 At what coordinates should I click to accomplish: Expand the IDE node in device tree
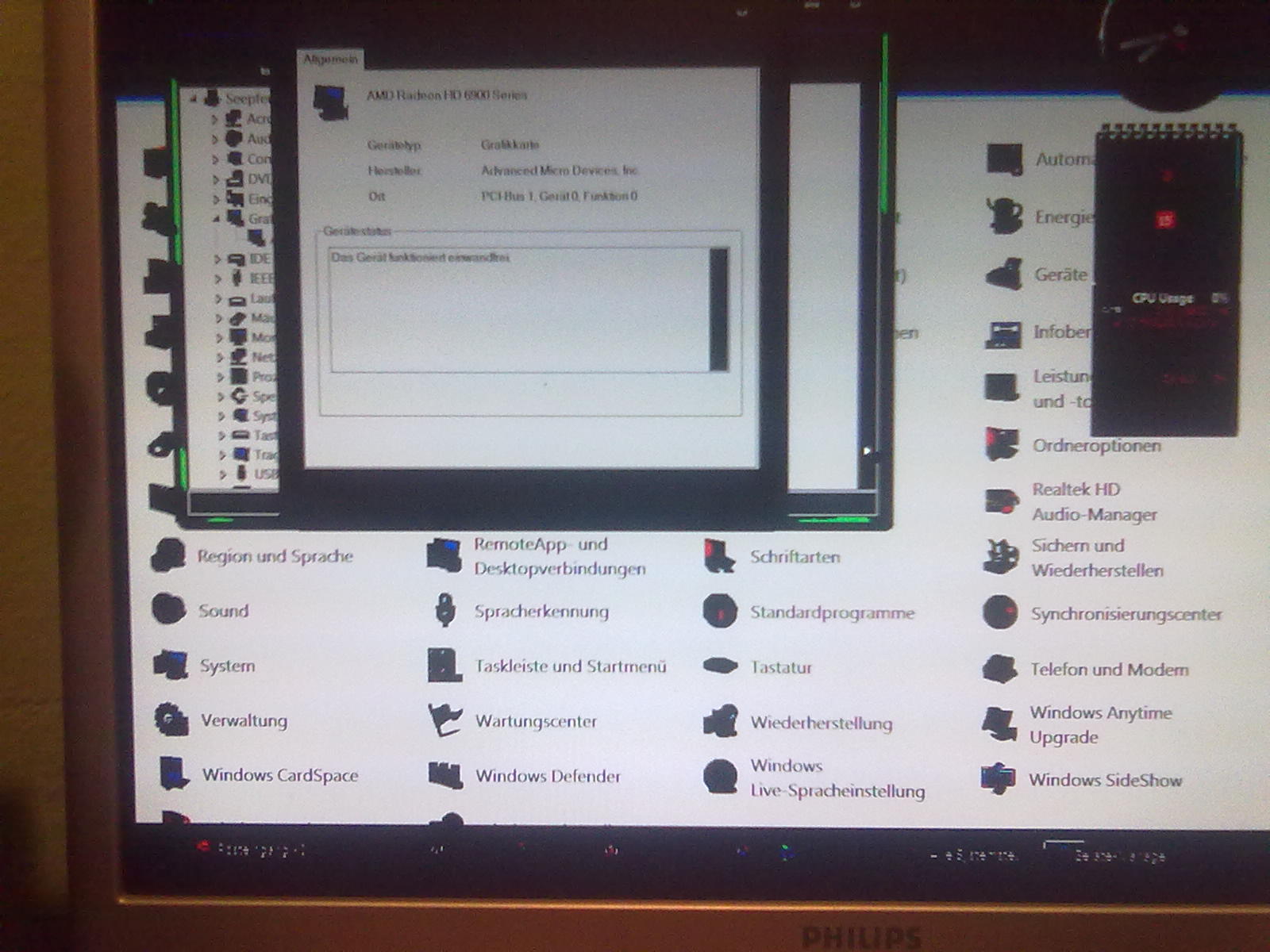click(217, 259)
